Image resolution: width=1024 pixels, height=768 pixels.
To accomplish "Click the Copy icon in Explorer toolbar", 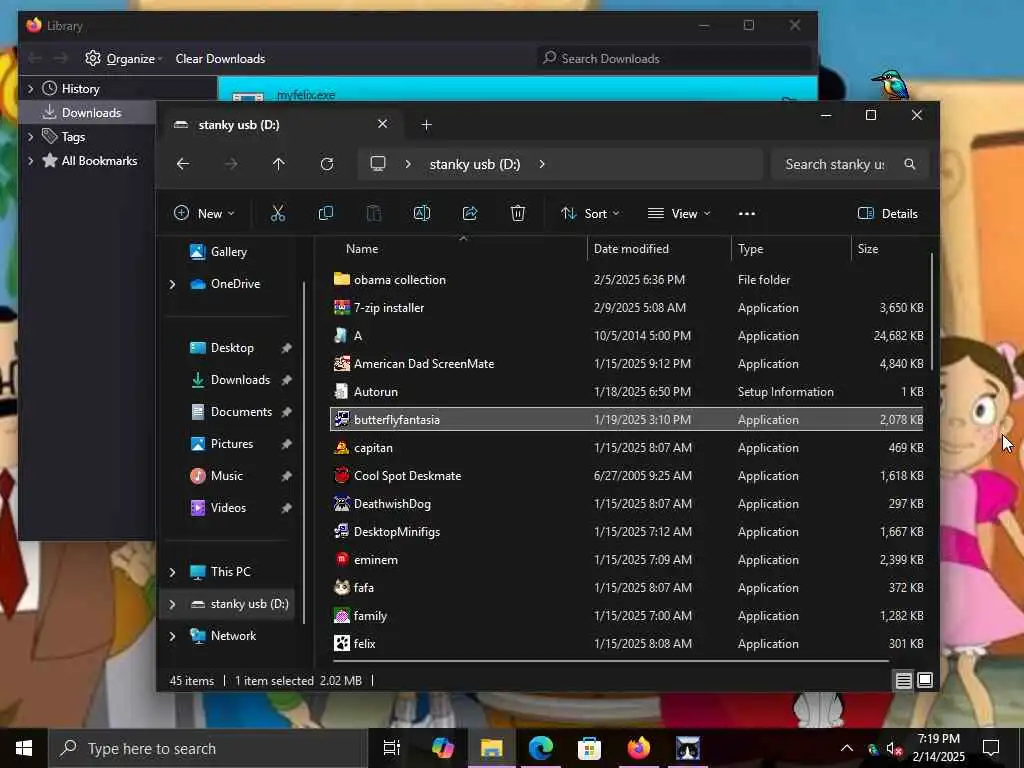I will coord(325,214).
